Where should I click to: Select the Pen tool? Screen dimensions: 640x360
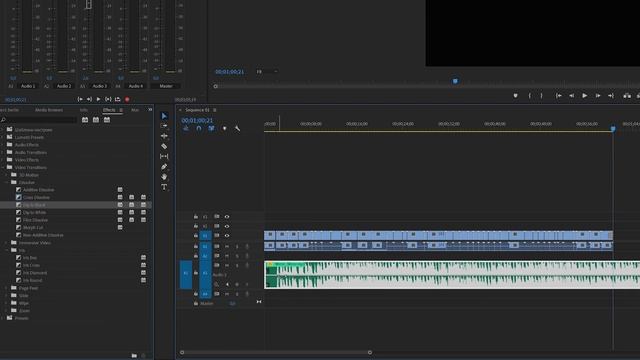point(164,167)
